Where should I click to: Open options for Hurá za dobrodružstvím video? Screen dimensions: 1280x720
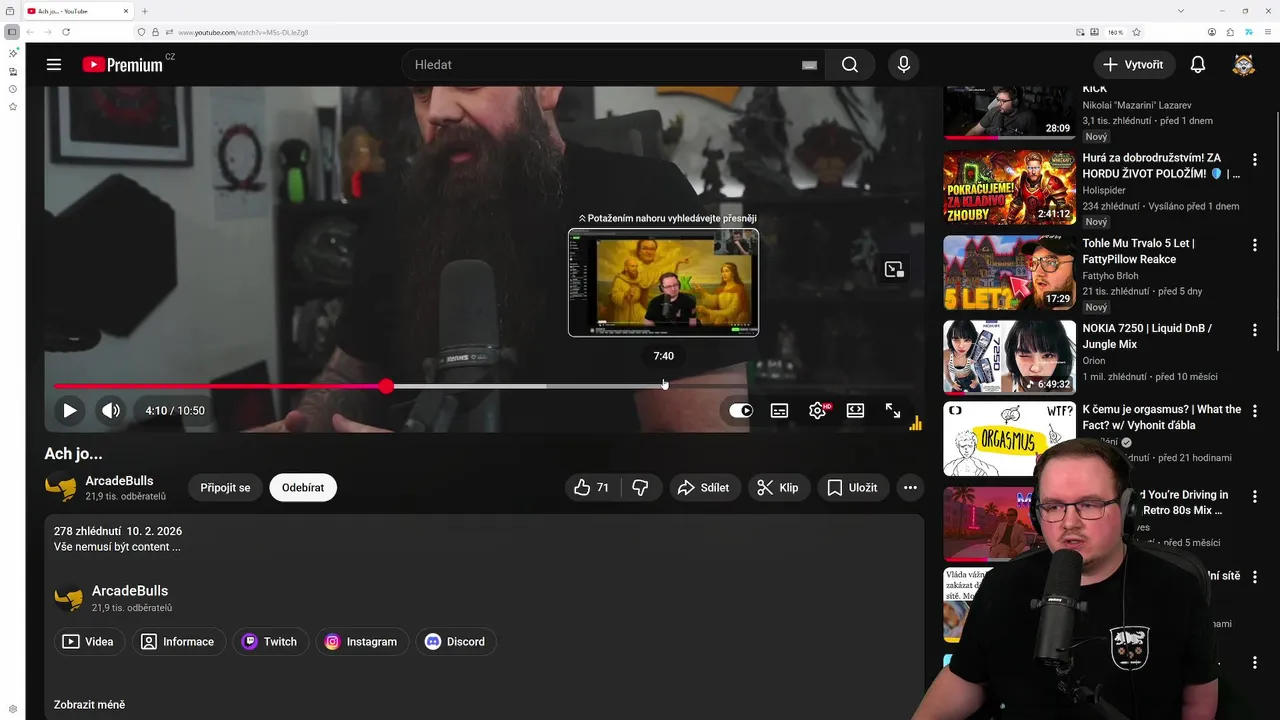coord(1255,160)
